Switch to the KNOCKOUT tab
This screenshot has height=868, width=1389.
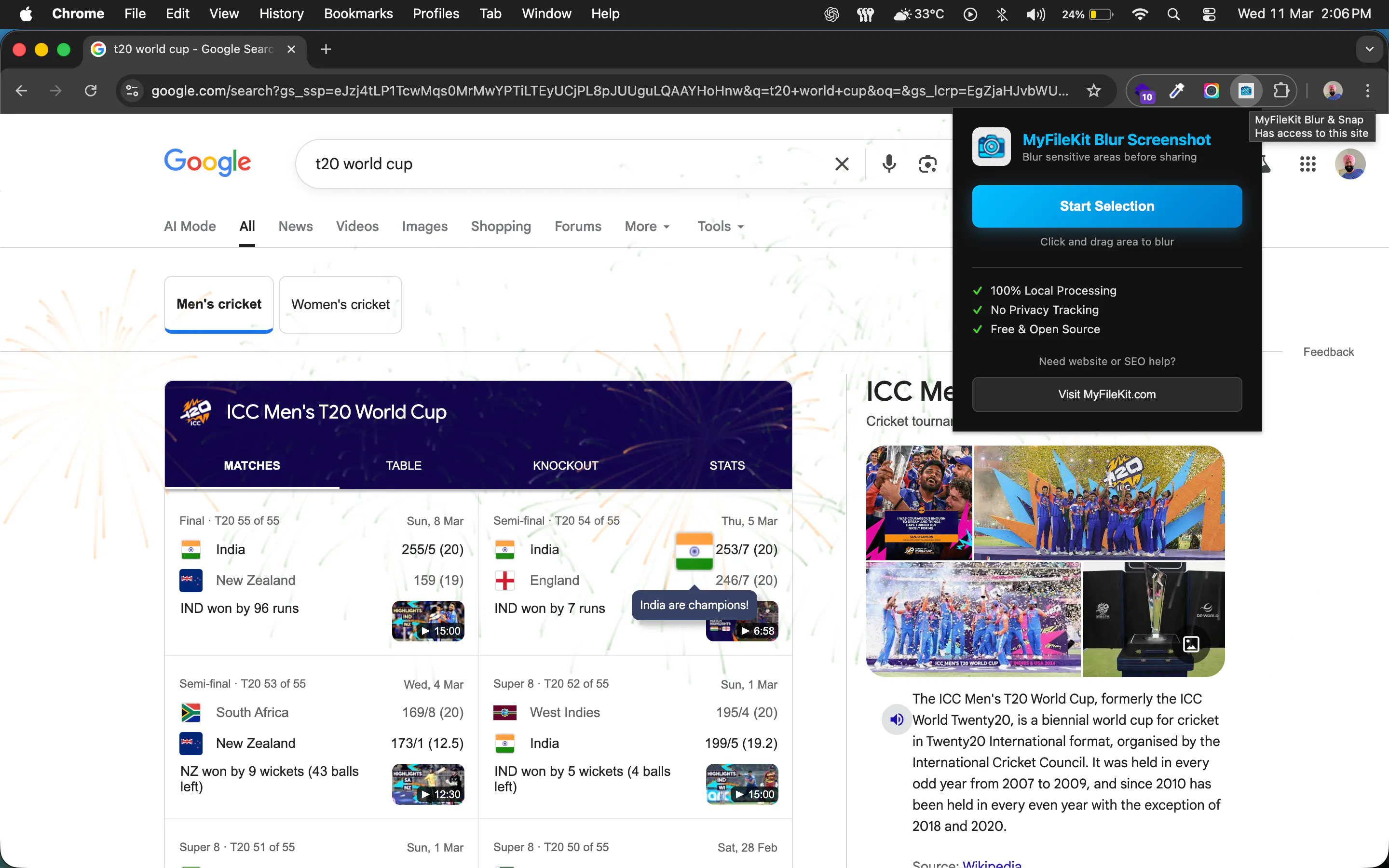[565, 465]
